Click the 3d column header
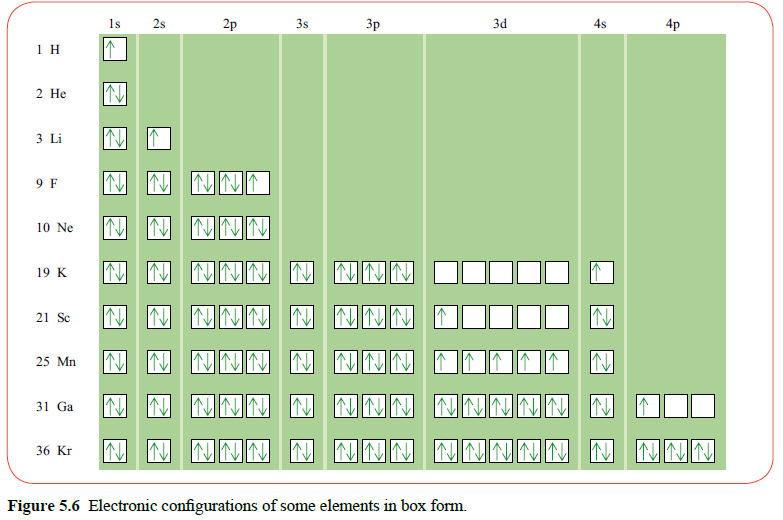Image resolution: width=783 pixels, height=520 pixels. (x=500, y=23)
